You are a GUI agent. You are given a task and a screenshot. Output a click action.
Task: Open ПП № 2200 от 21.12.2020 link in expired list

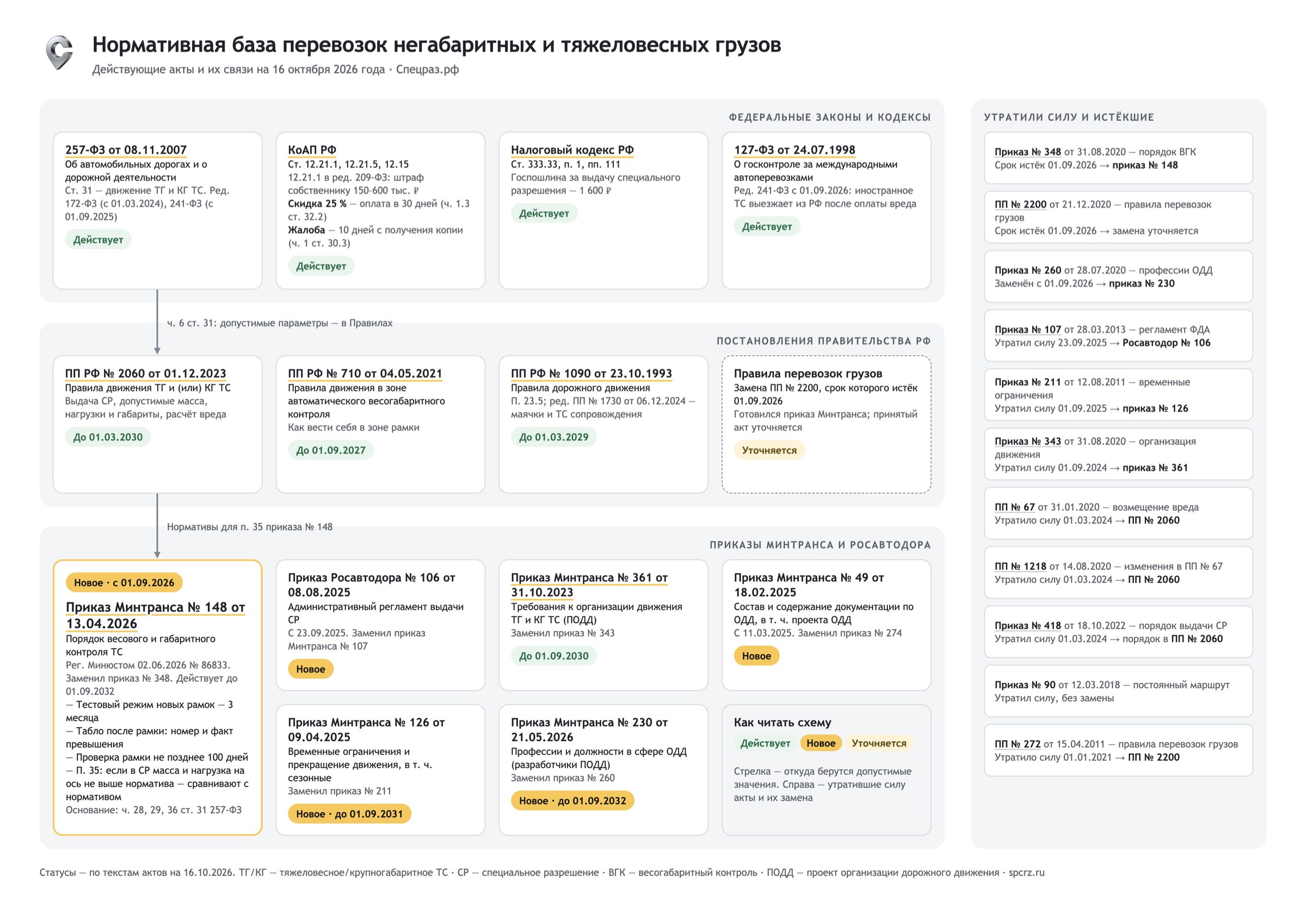(1020, 204)
